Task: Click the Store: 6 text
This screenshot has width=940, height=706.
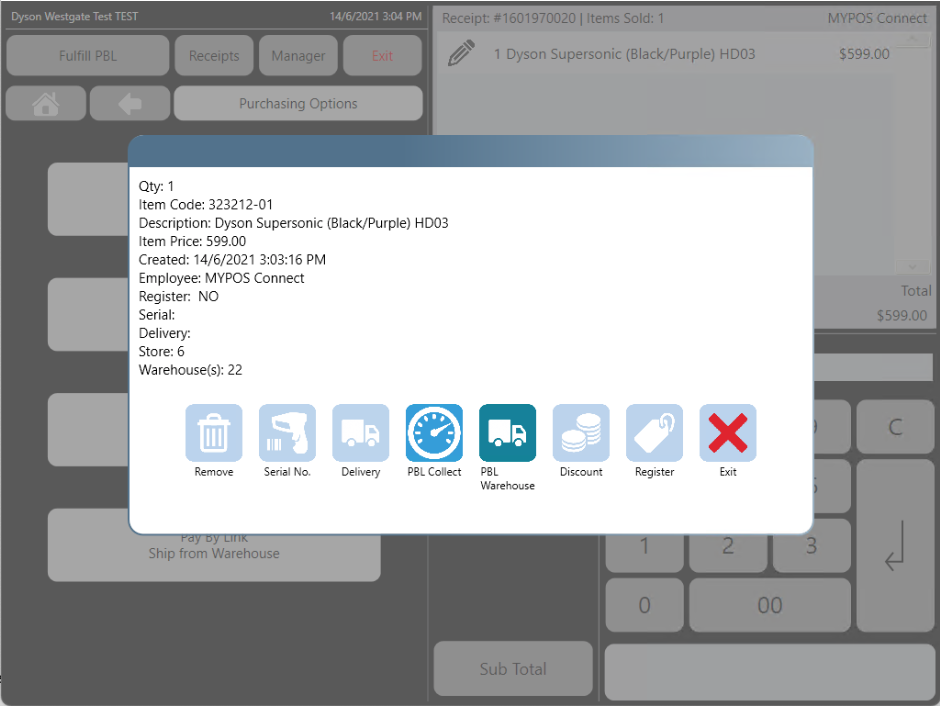Action: tap(161, 351)
